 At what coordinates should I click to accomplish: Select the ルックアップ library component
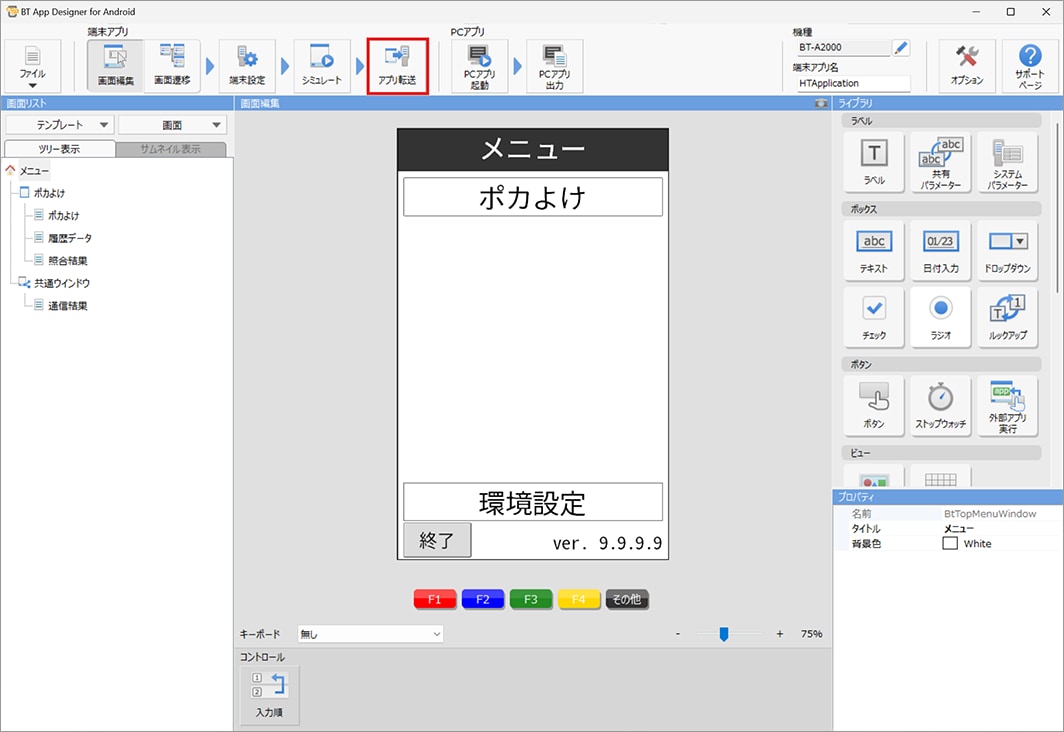(1007, 317)
